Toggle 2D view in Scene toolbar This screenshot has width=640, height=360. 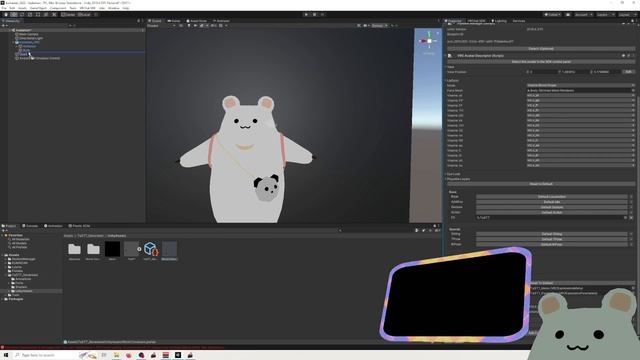point(181,26)
